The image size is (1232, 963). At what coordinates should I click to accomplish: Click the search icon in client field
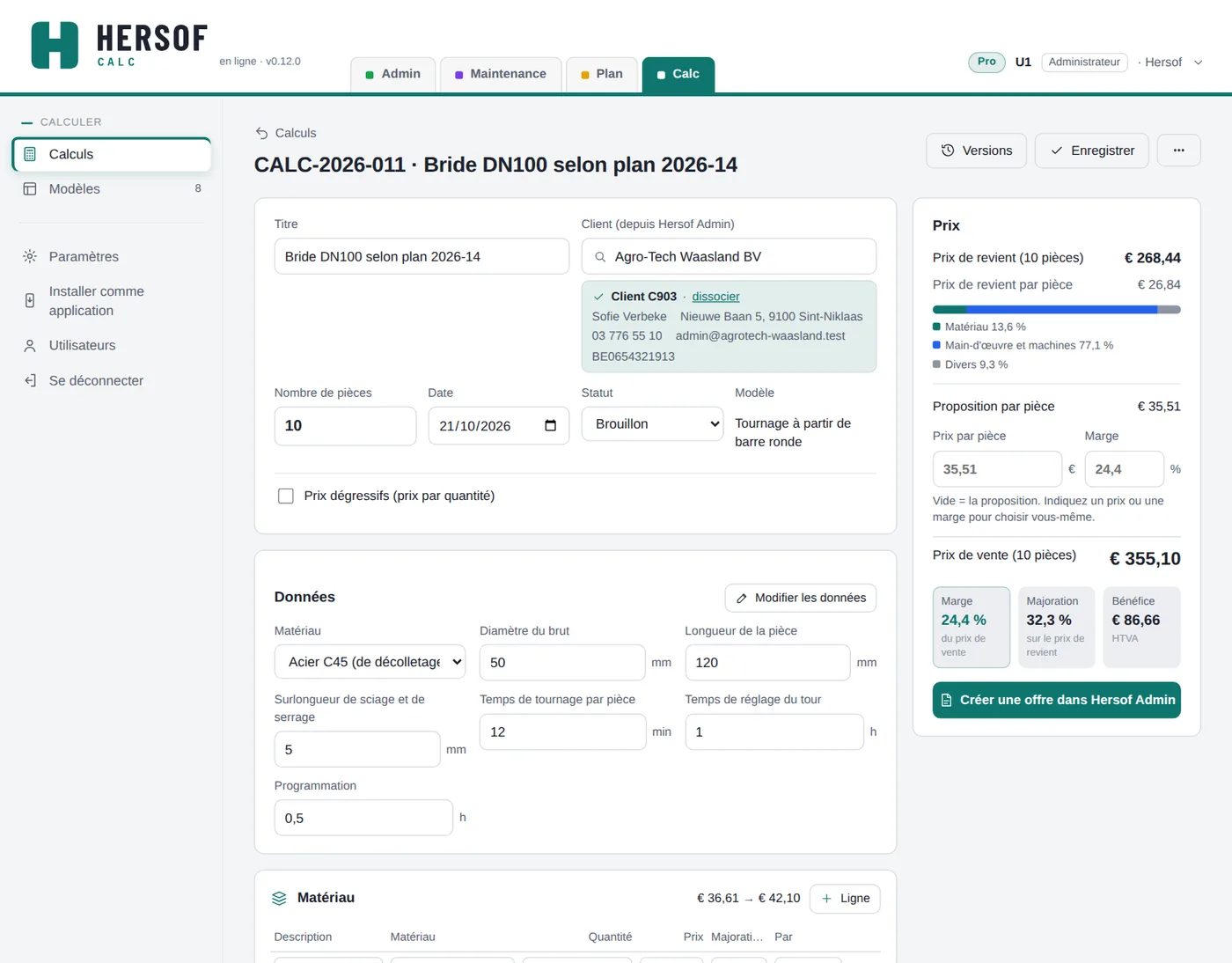pyautogui.click(x=600, y=257)
